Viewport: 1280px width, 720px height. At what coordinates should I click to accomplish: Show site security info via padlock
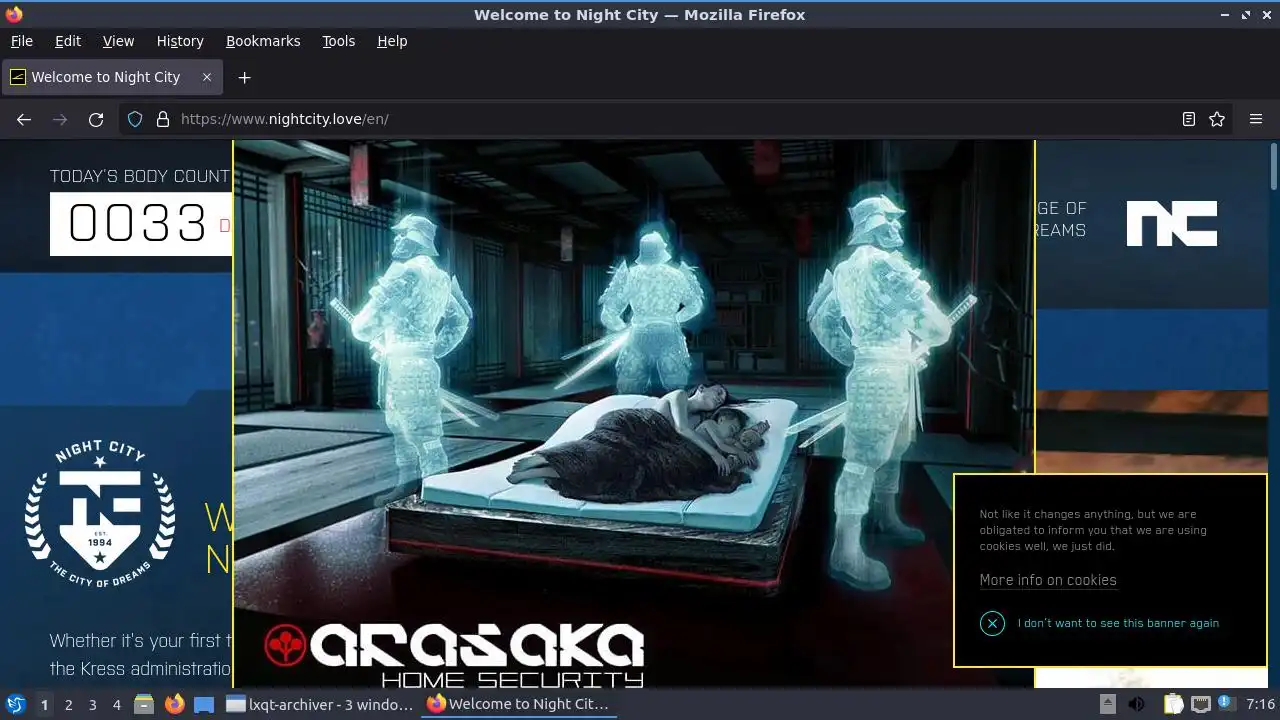(x=163, y=119)
